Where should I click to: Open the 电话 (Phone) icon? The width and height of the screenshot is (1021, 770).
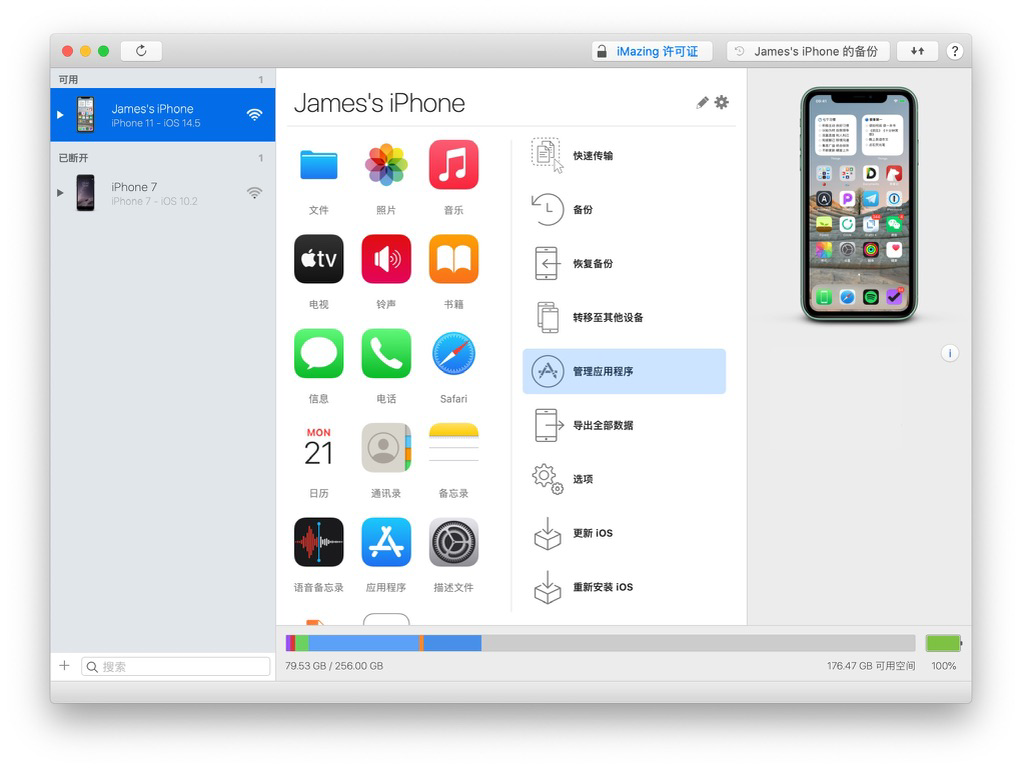pos(386,353)
